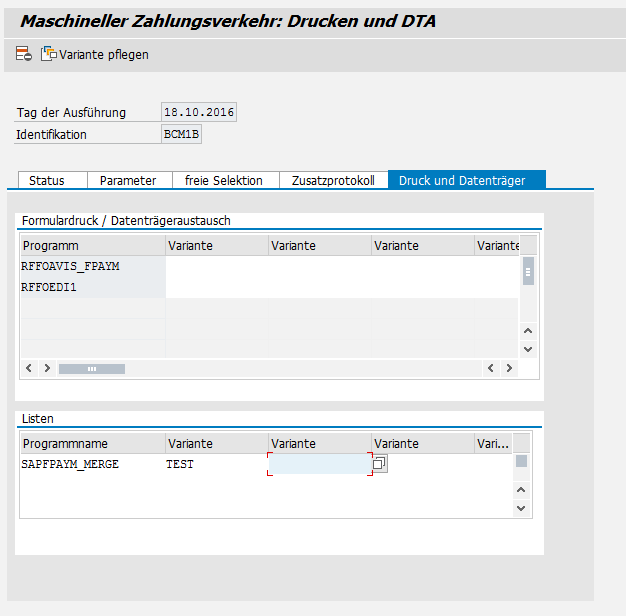Select the TEST variant cell in Listen
This screenshot has width=626, height=616.
pyautogui.click(x=215, y=464)
